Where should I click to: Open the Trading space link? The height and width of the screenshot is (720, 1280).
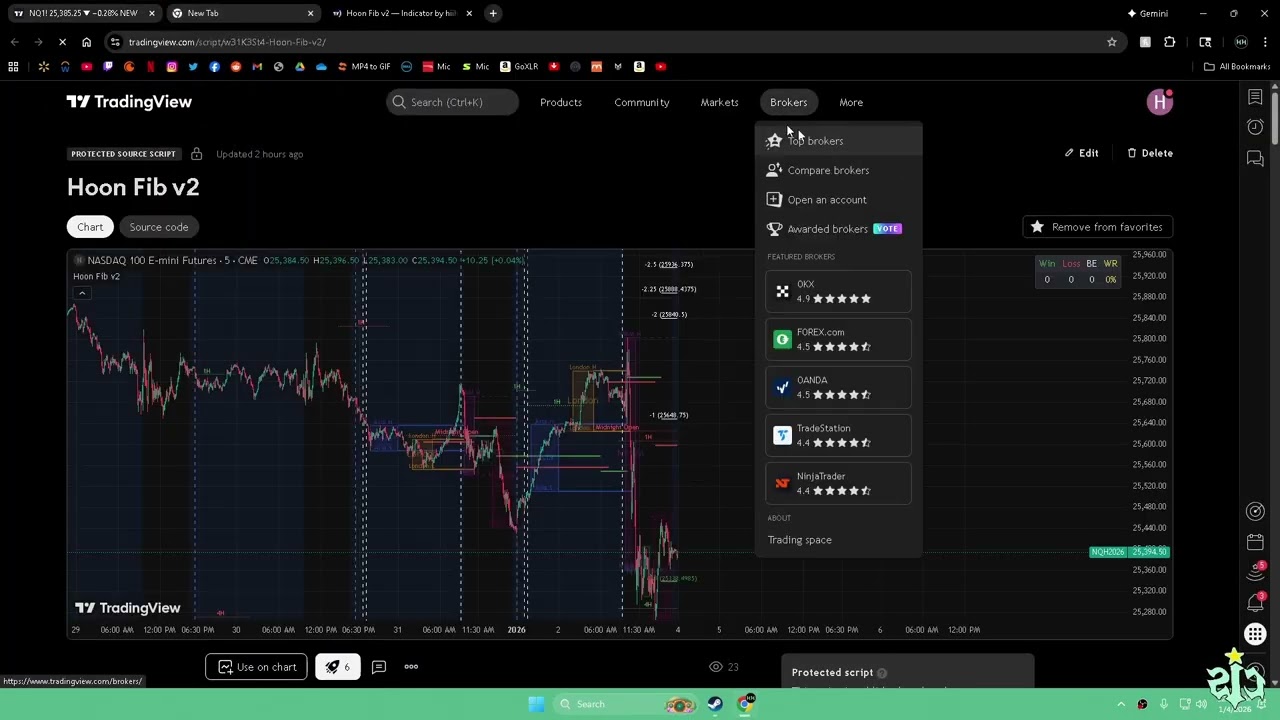(799, 540)
